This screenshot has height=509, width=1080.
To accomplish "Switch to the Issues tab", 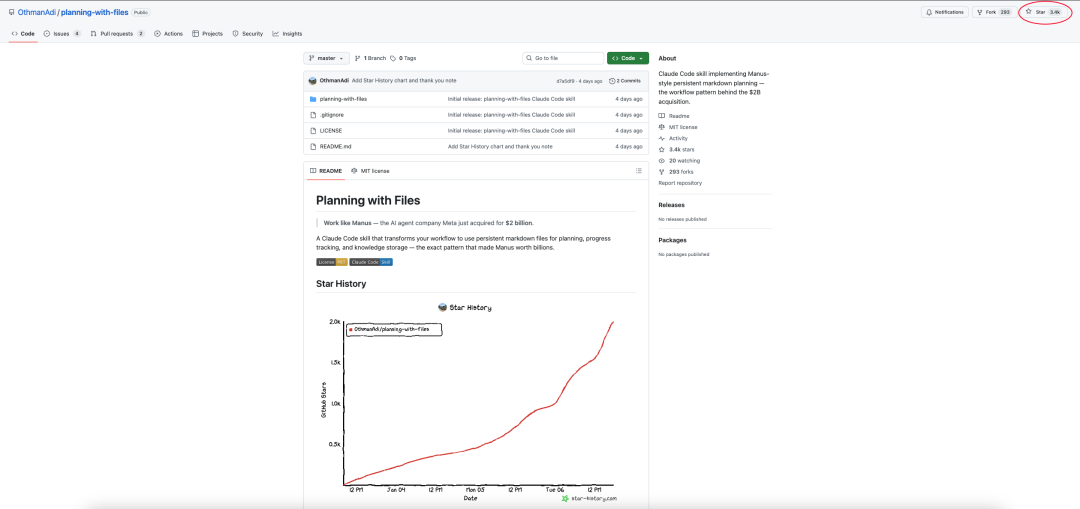I will click(x=62, y=34).
